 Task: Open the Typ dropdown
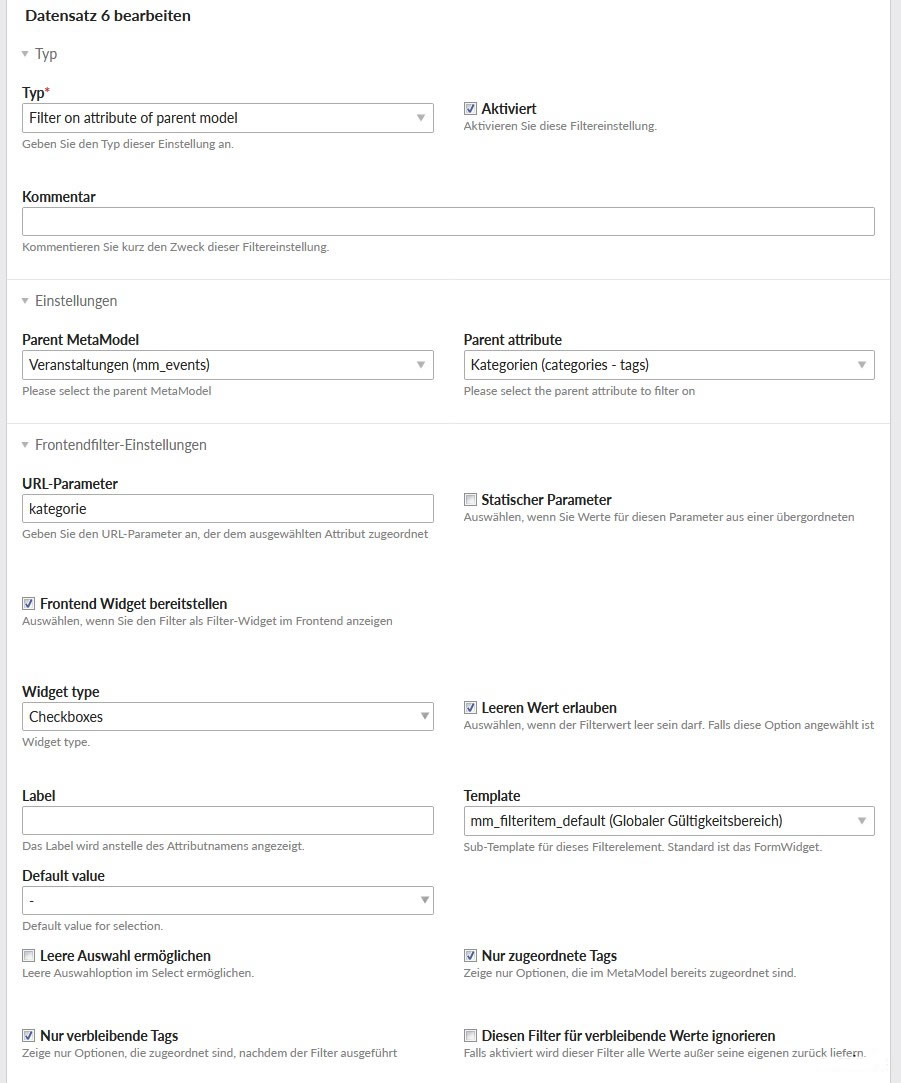point(227,118)
